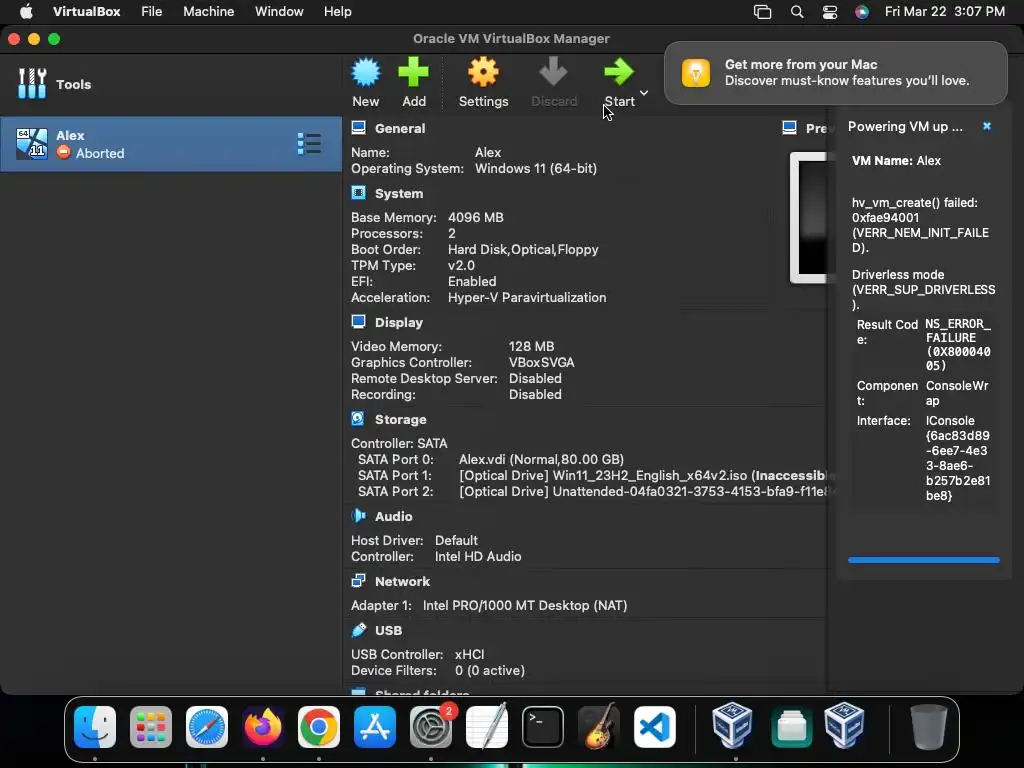Image resolution: width=1024 pixels, height=768 pixels.
Task: Click the Powering VM progress bar
Action: point(923,560)
